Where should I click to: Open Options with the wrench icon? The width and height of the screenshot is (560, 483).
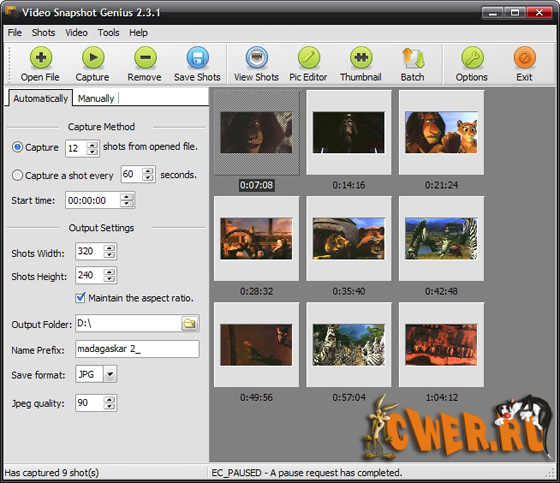pos(472,58)
